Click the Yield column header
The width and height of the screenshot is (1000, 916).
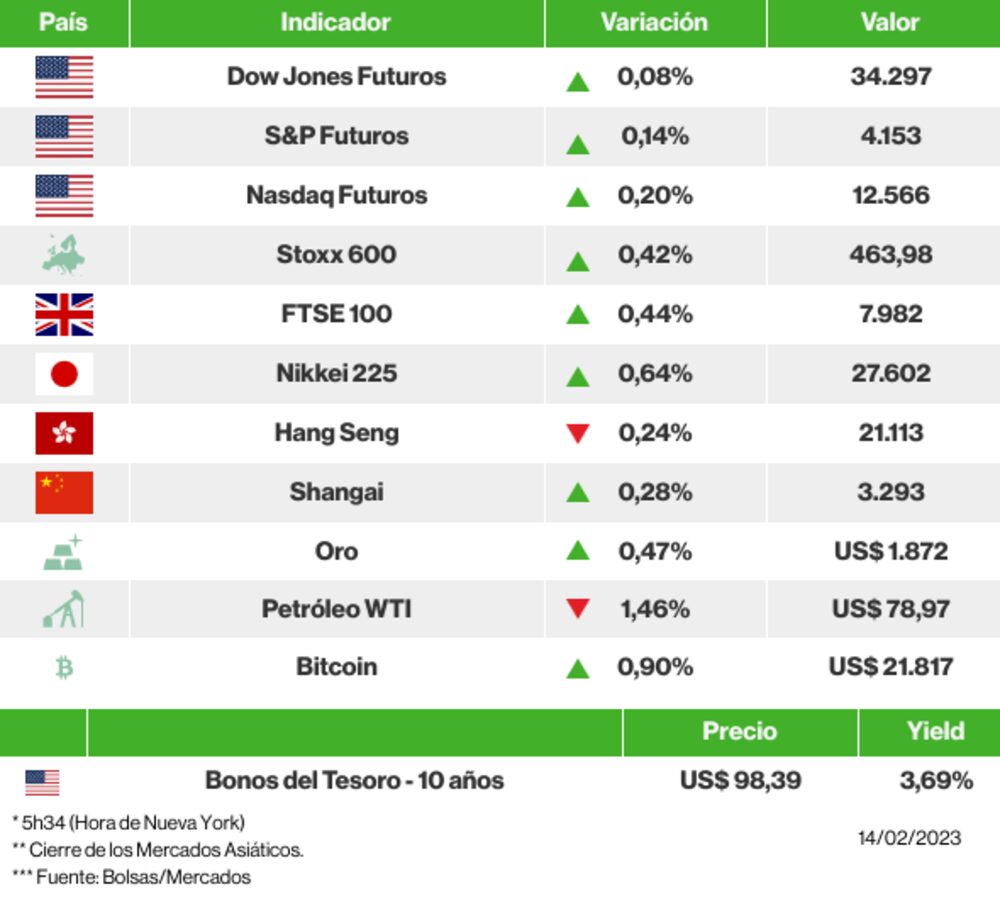pyautogui.click(x=936, y=731)
